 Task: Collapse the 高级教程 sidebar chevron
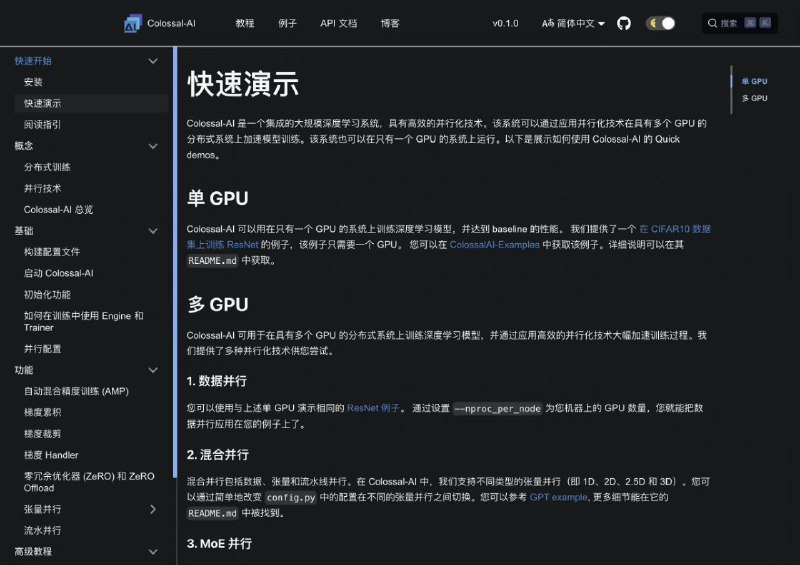coord(153,552)
